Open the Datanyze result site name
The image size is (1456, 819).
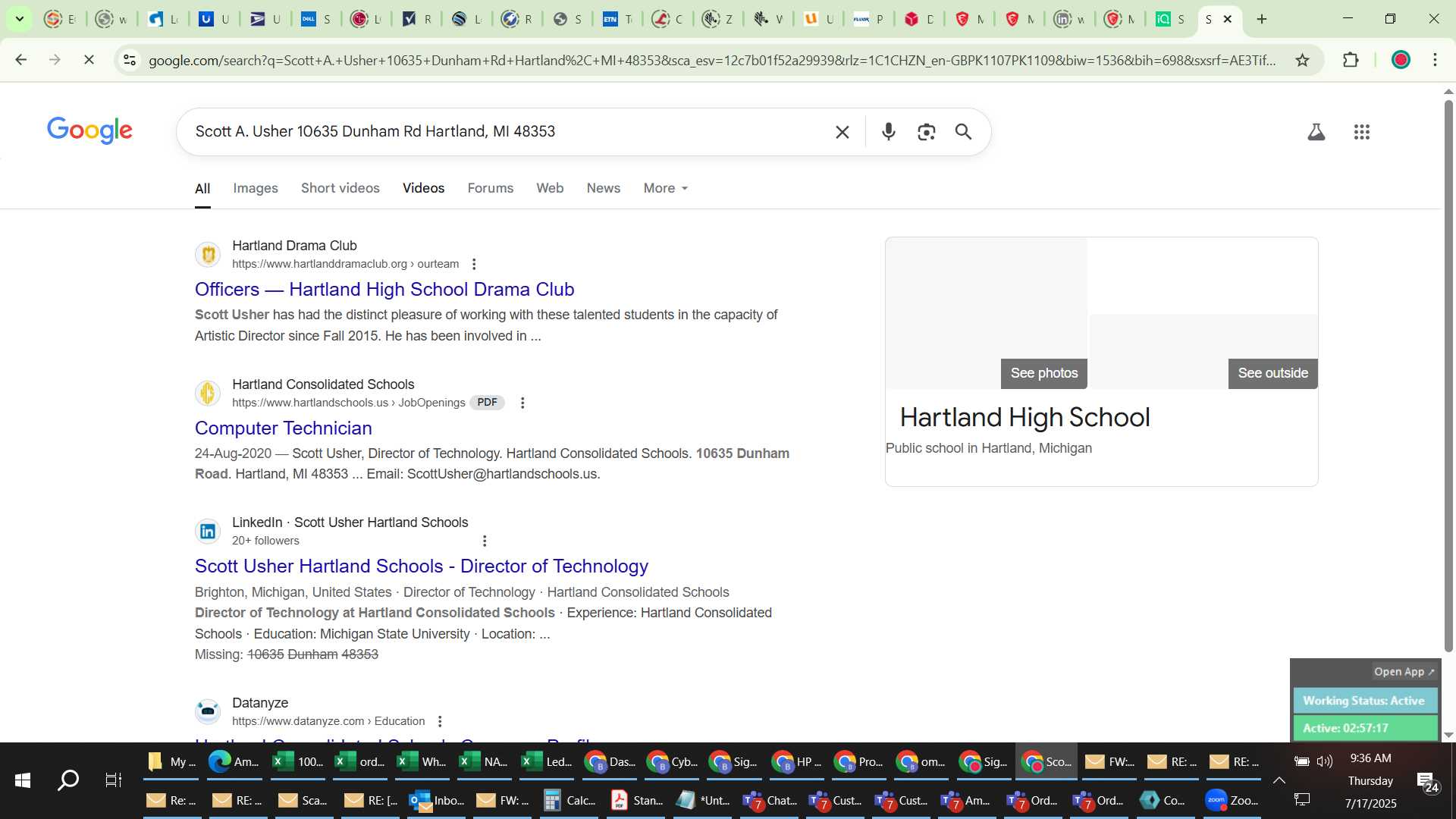tap(260, 703)
